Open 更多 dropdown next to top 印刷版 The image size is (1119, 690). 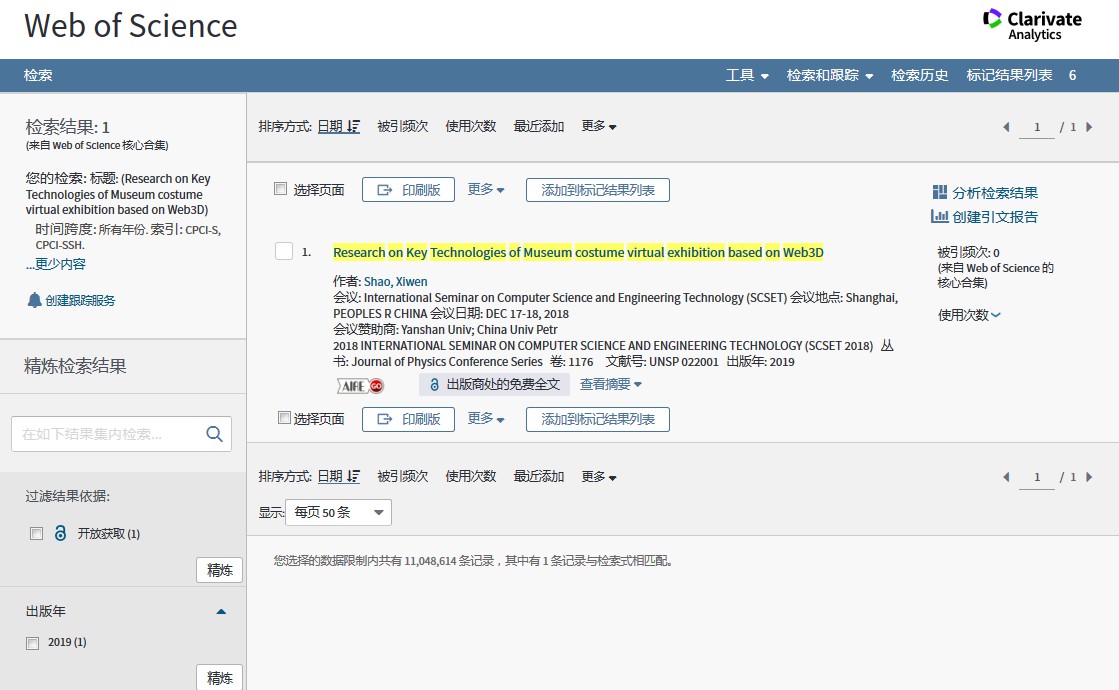(x=486, y=189)
